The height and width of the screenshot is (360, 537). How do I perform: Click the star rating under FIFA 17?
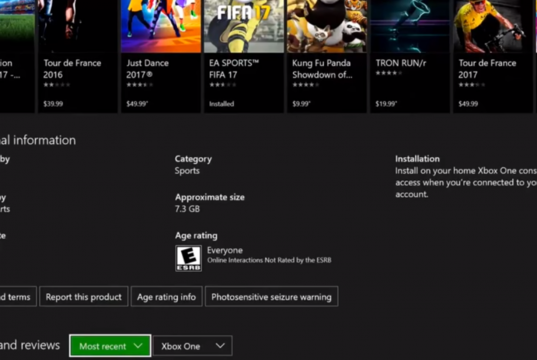click(223, 85)
